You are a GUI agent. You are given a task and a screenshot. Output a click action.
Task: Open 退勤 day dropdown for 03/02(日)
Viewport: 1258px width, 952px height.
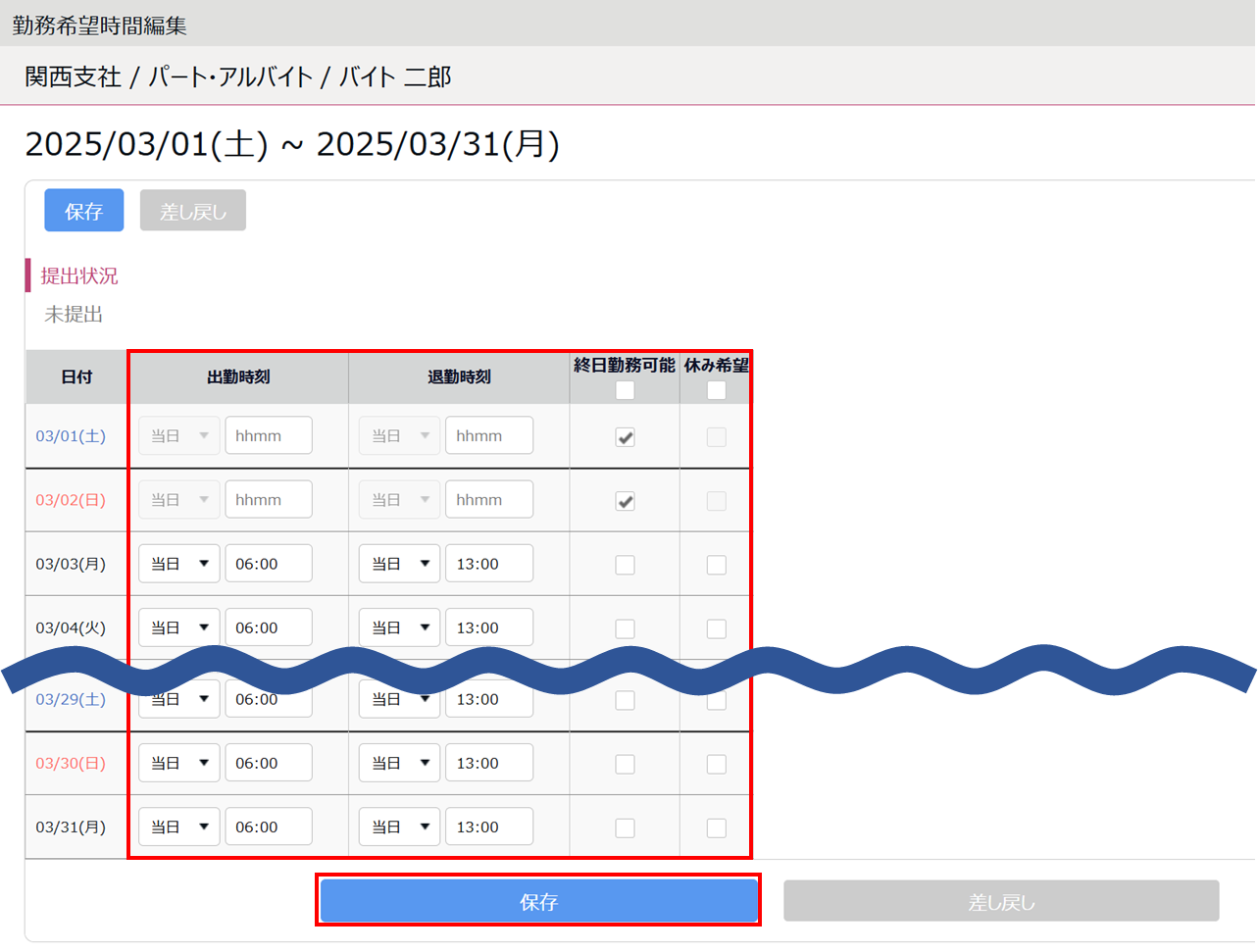pos(400,499)
